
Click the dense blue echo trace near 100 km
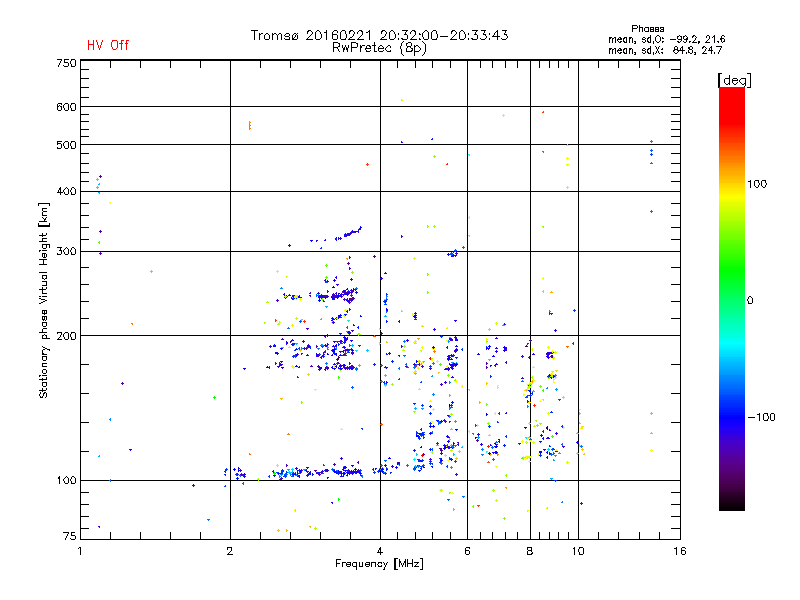pyautogui.click(x=316, y=472)
